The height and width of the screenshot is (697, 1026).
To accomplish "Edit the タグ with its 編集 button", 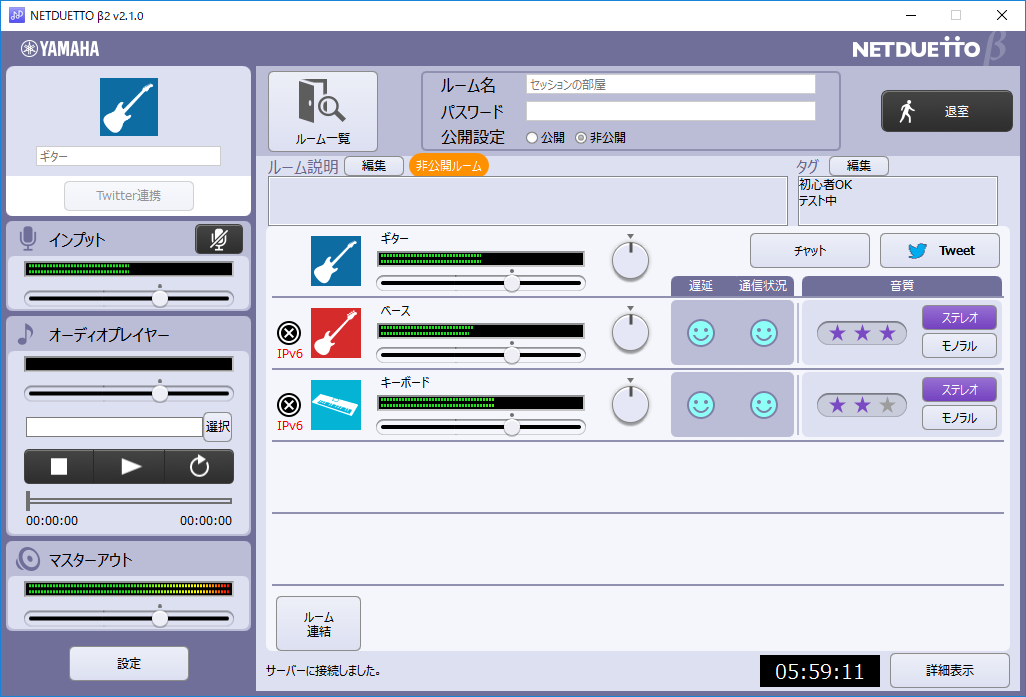I will tap(858, 166).
